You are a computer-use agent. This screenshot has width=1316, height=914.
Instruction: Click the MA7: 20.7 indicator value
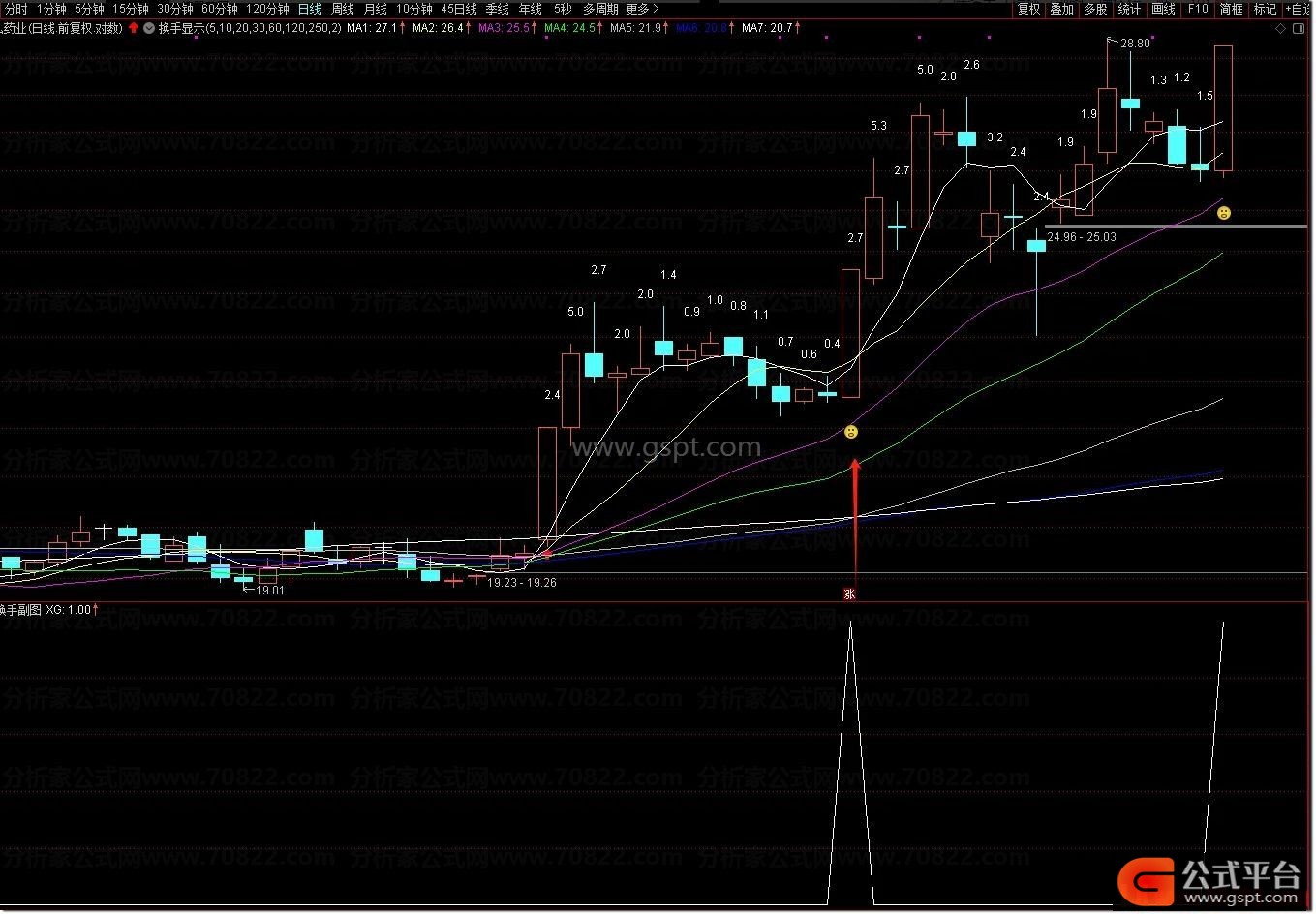point(767,28)
